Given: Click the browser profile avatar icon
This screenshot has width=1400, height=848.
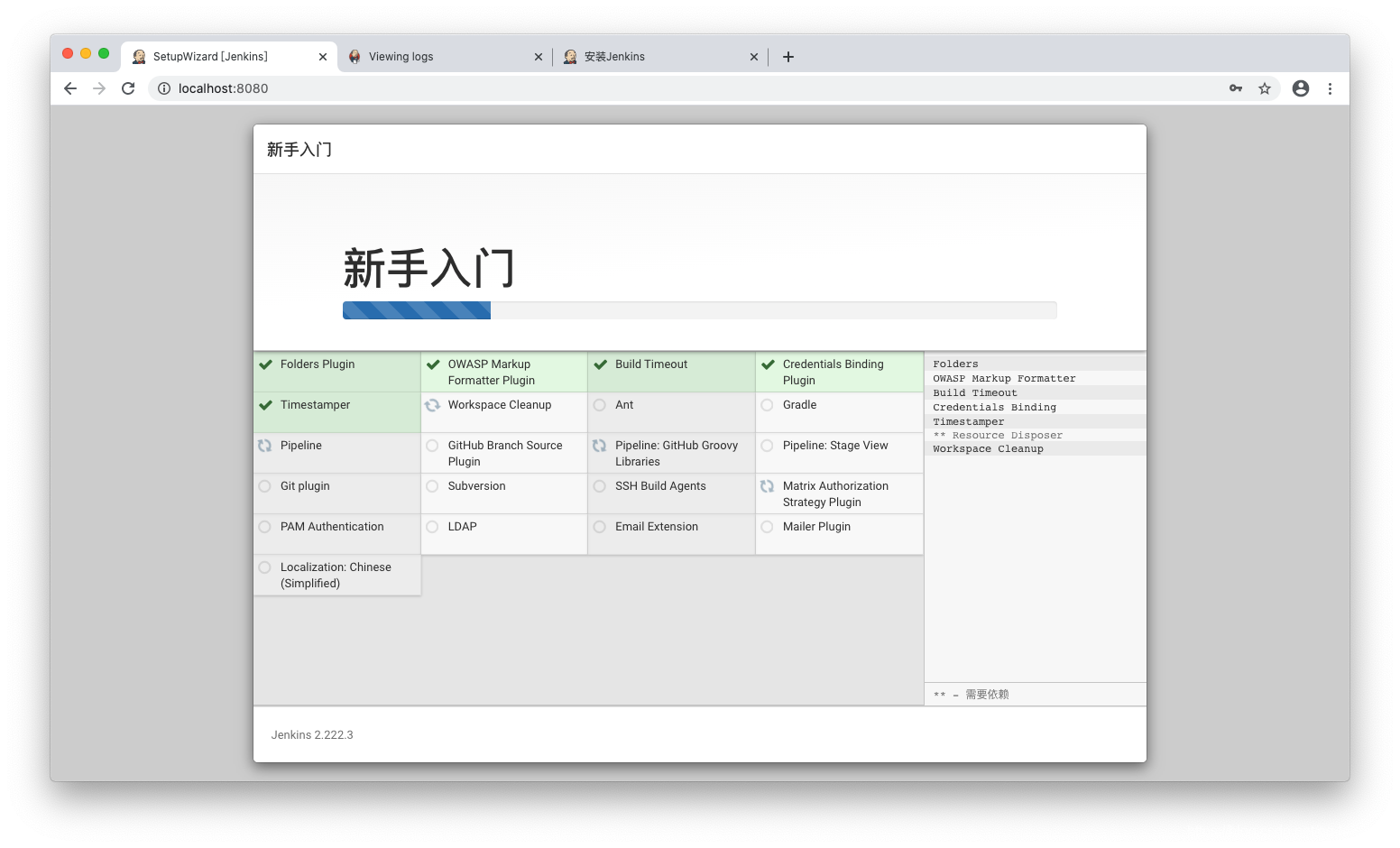Looking at the screenshot, I should [x=1300, y=88].
